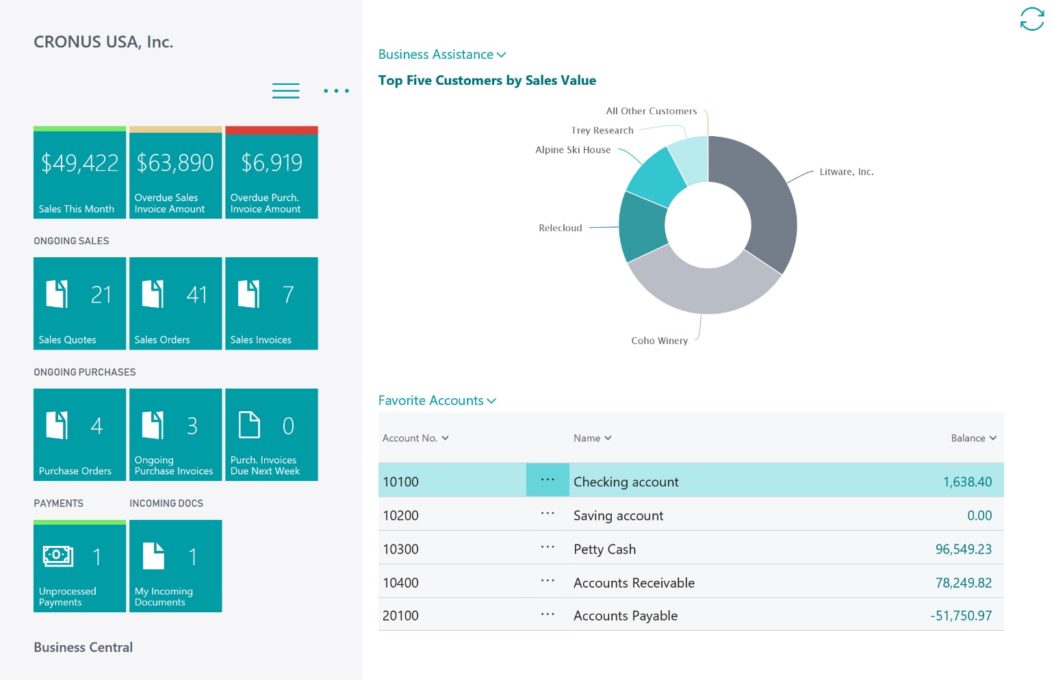
Task: Click the Accounts Receivable name cell
Action: click(x=634, y=583)
